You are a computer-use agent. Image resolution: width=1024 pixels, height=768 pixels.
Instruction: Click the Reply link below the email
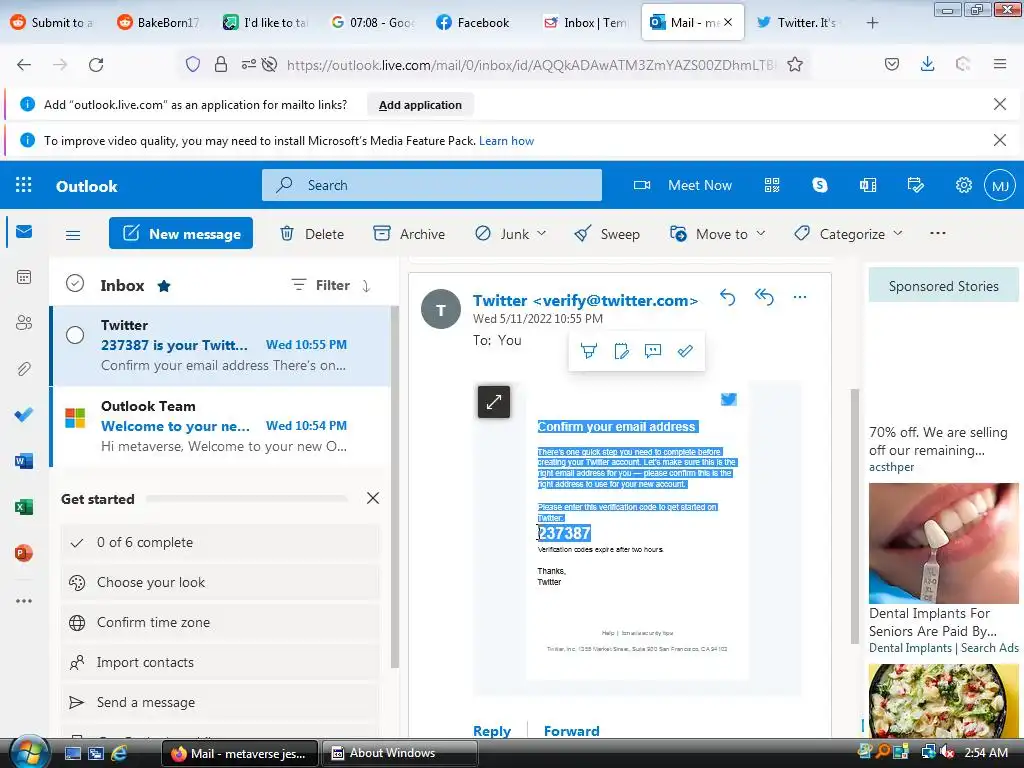click(x=492, y=731)
